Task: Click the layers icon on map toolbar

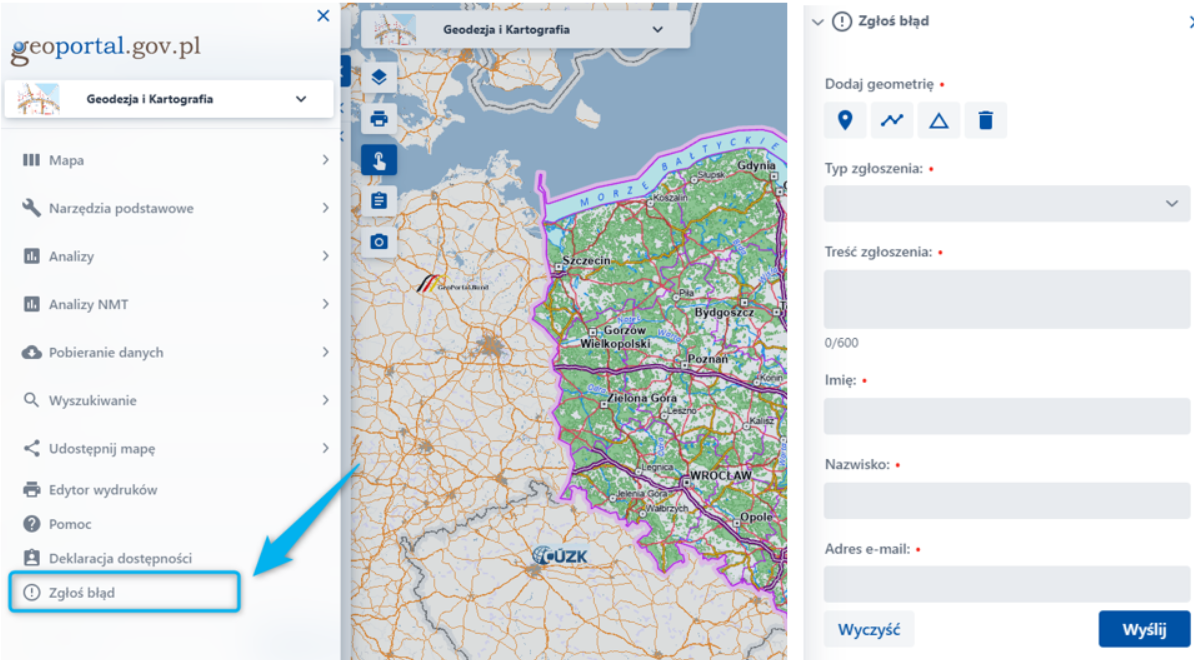Action: click(x=379, y=77)
